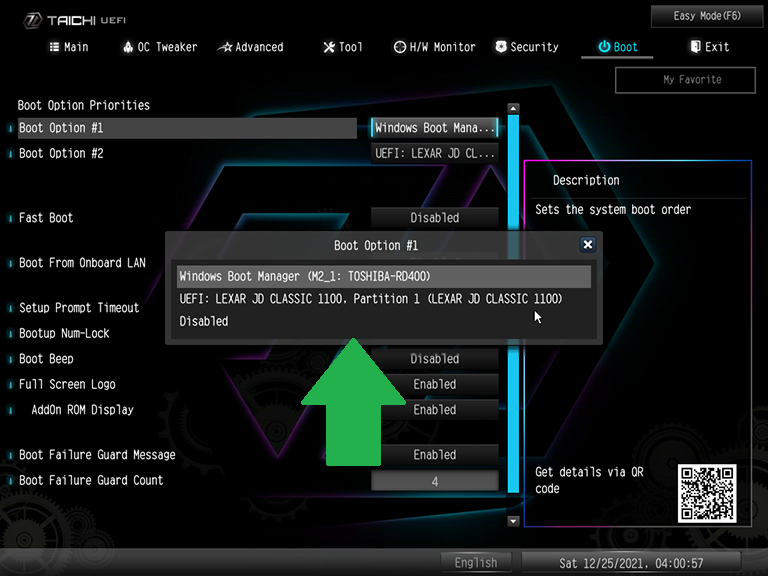Go to the Tool tab
The height and width of the screenshot is (576, 768).
(343, 47)
